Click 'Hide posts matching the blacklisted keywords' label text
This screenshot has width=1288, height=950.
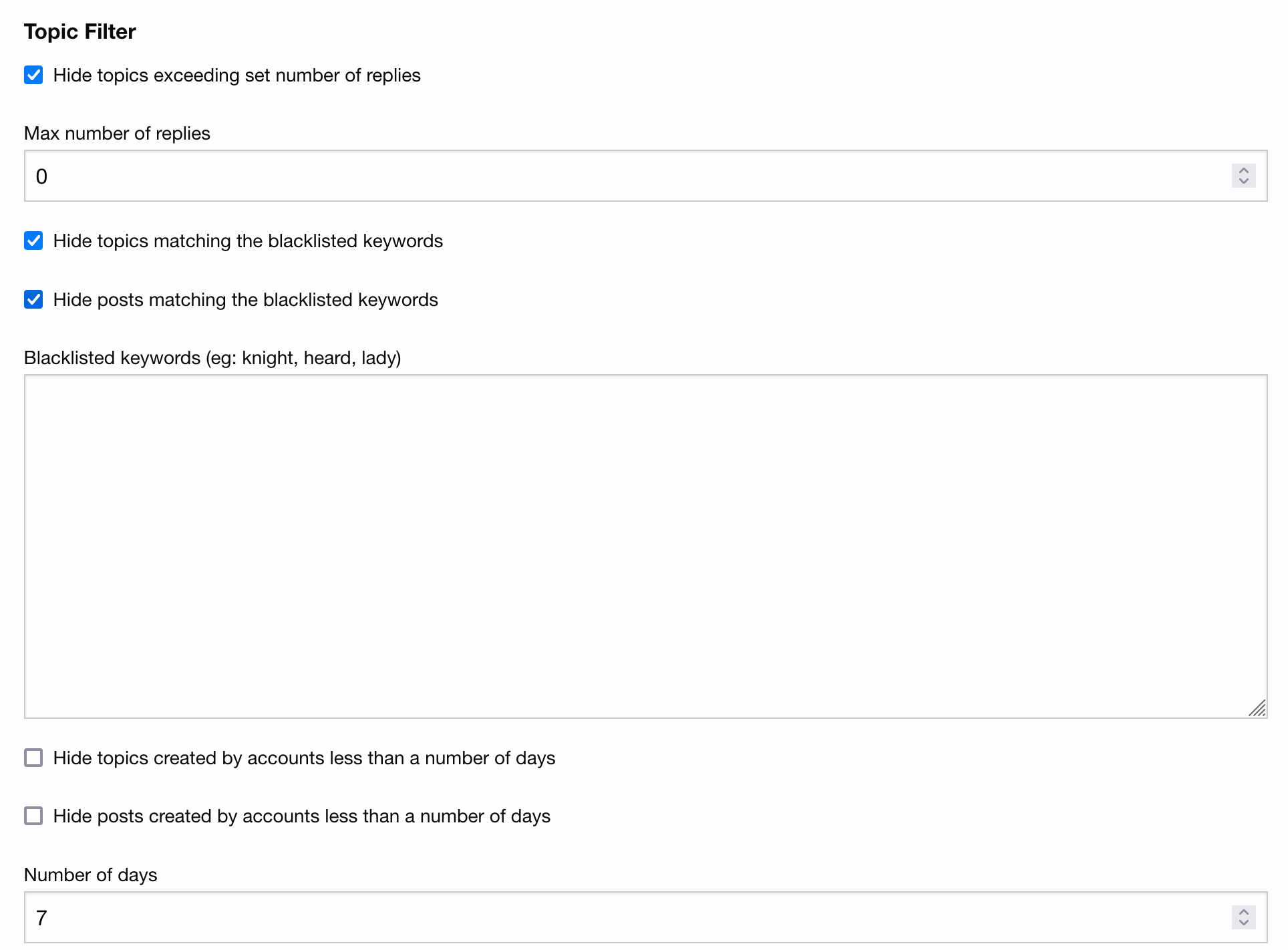(x=245, y=300)
